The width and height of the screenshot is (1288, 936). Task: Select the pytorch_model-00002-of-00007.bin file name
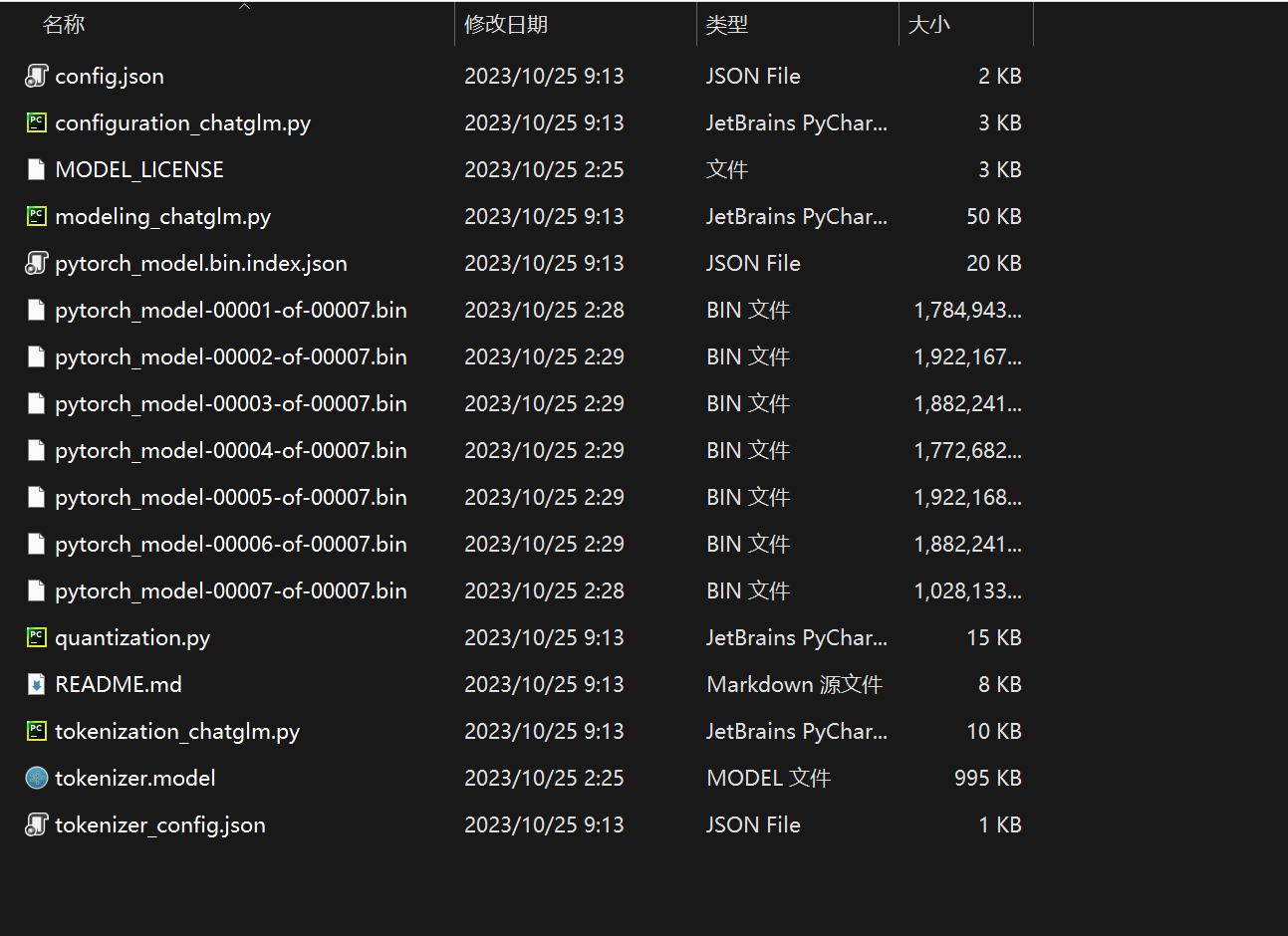231,356
